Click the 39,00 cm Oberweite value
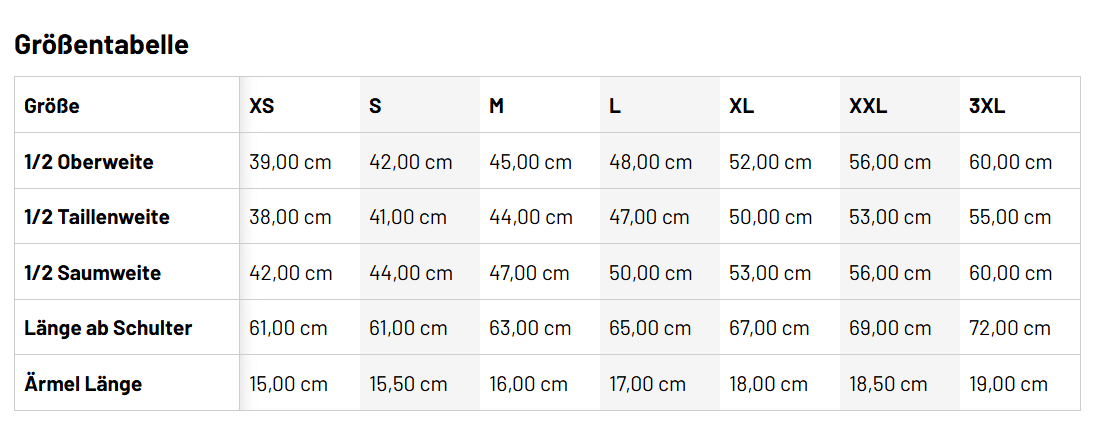The height and width of the screenshot is (447, 1104). click(290, 162)
